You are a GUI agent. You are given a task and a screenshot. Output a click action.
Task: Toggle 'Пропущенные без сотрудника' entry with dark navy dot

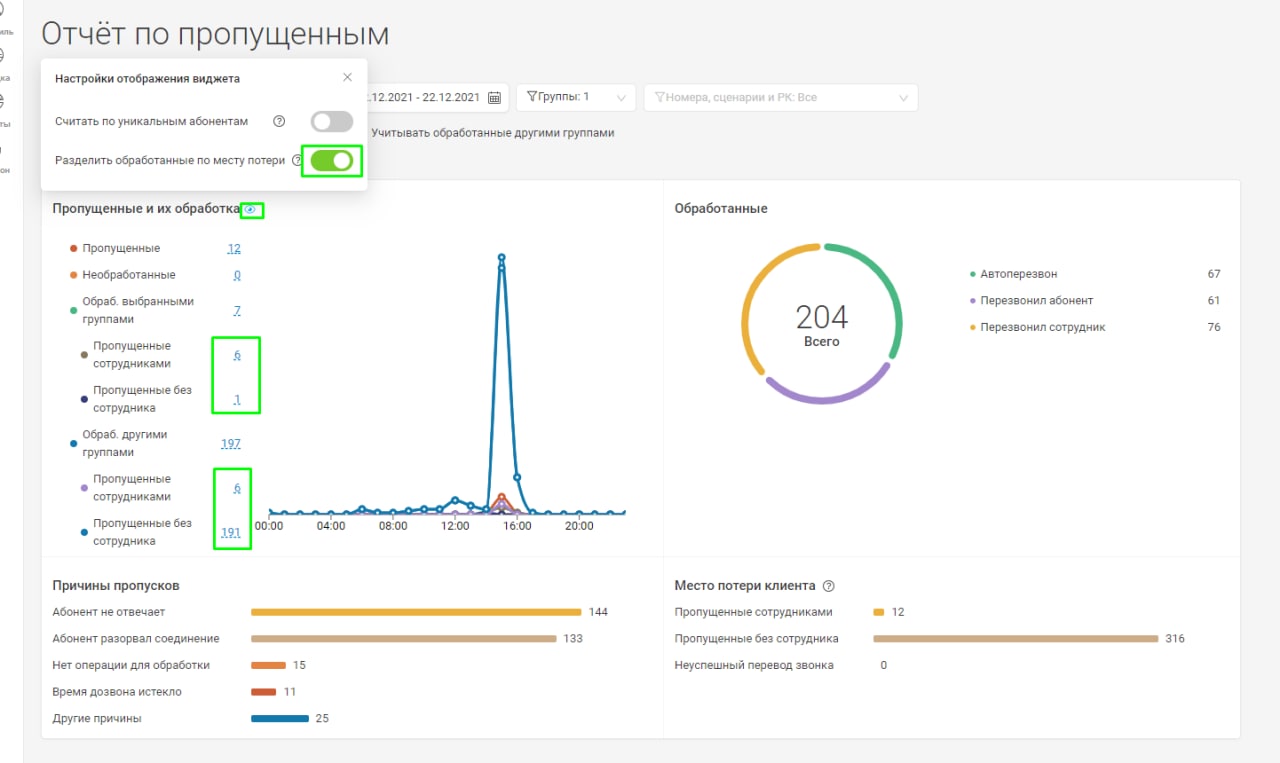(x=135, y=399)
